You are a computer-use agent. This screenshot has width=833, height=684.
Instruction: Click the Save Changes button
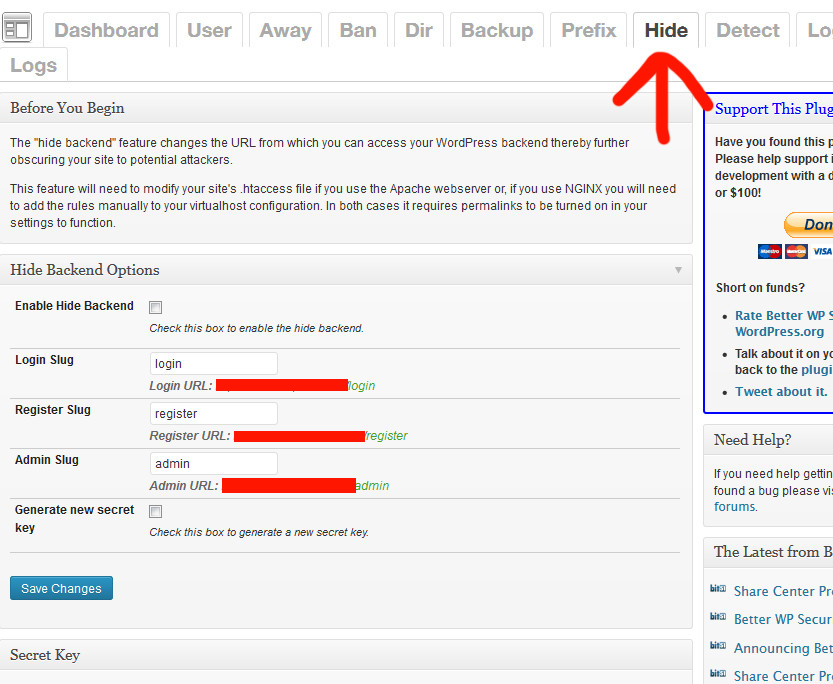tap(61, 588)
